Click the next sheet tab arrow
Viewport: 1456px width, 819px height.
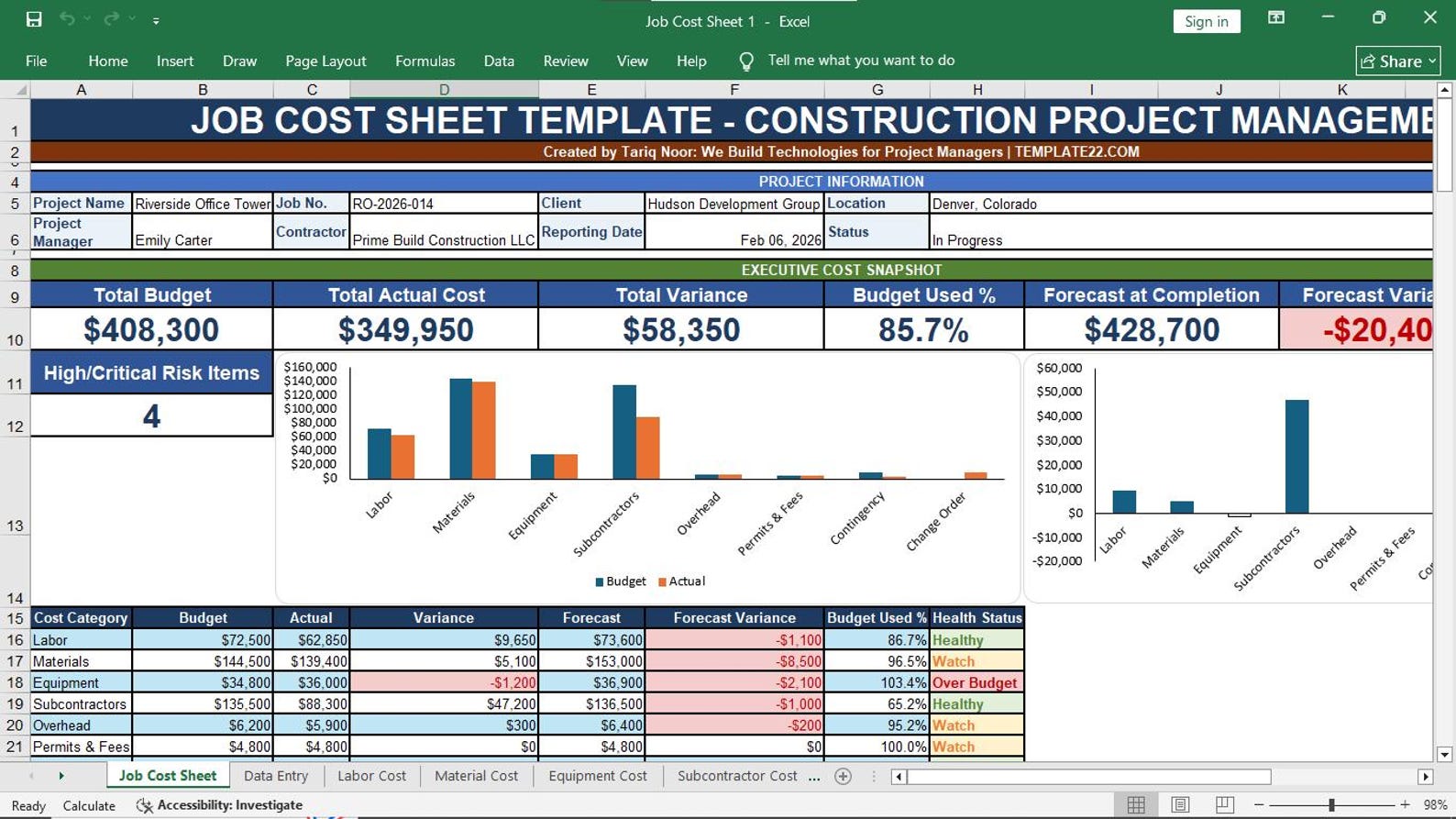(x=61, y=776)
